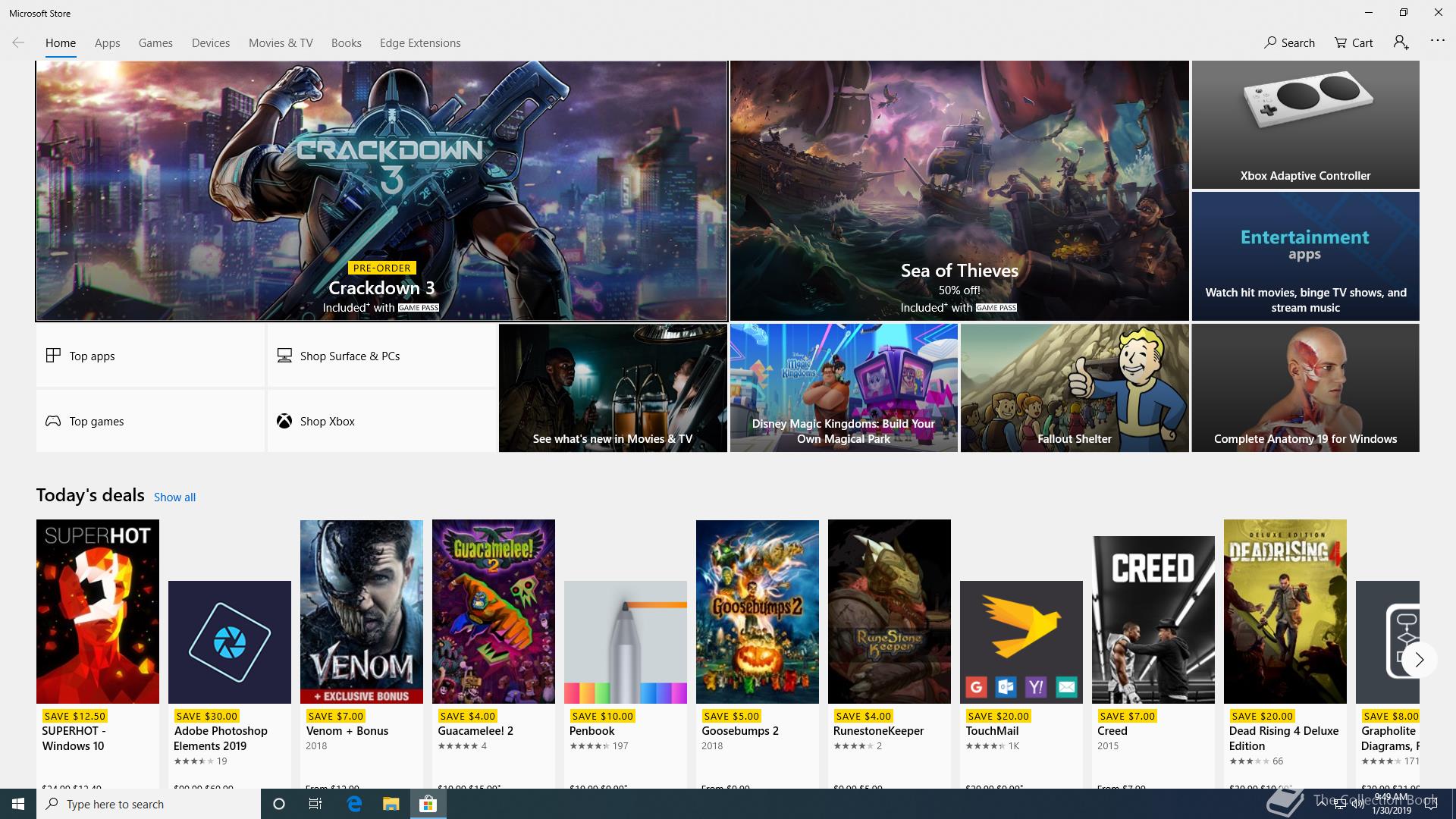Open the Entertainment apps tile
Viewport: 1456px width, 819px height.
tap(1305, 256)
